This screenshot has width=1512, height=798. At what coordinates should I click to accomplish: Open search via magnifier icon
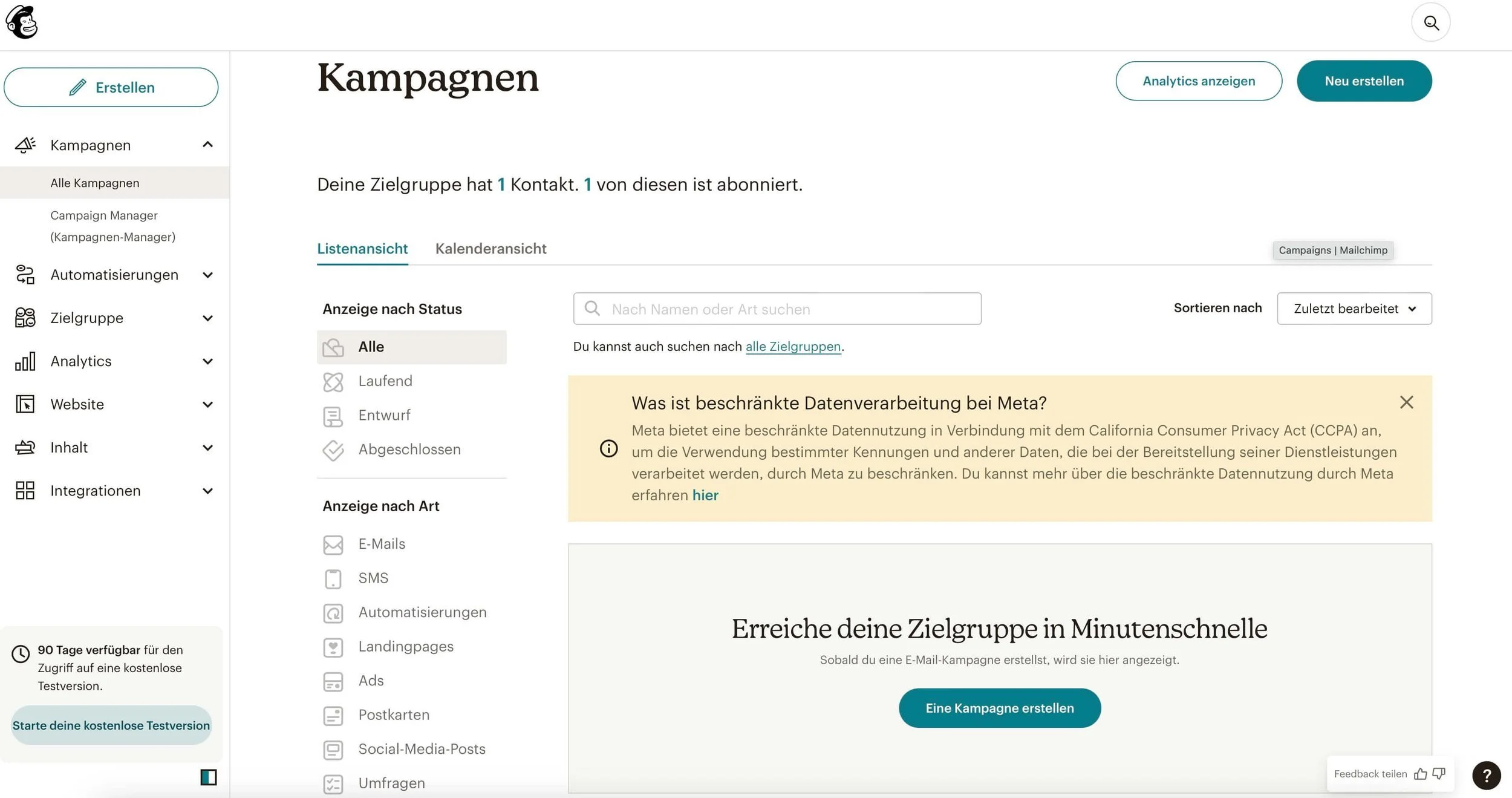[1430, 23]
